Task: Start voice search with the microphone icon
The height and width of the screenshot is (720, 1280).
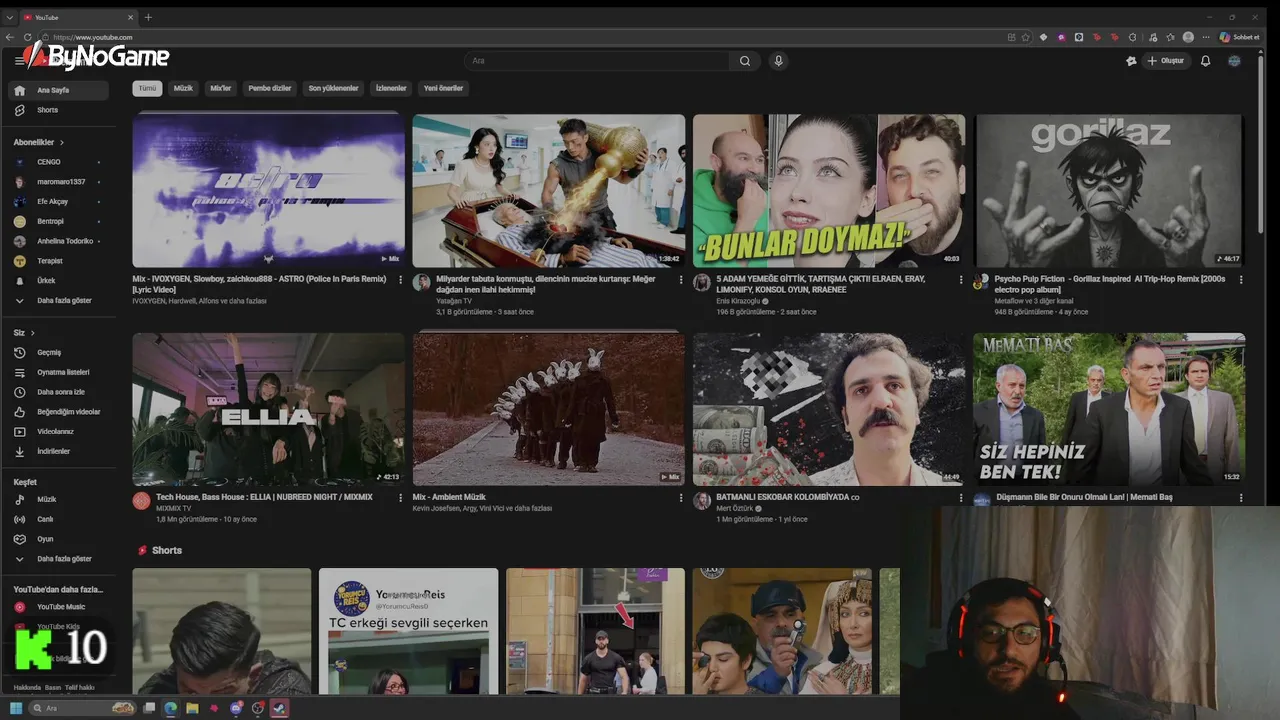Action: (x=778, y=61)
